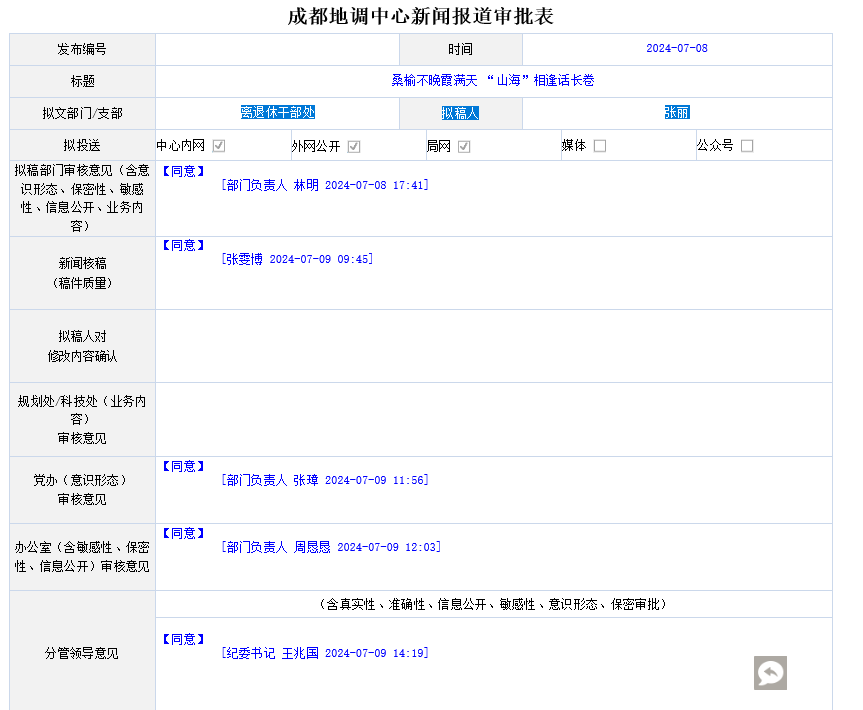Click the 林明 department head signature line
The width and height of the screenshot is (863, 710).
tap(325, 185)
